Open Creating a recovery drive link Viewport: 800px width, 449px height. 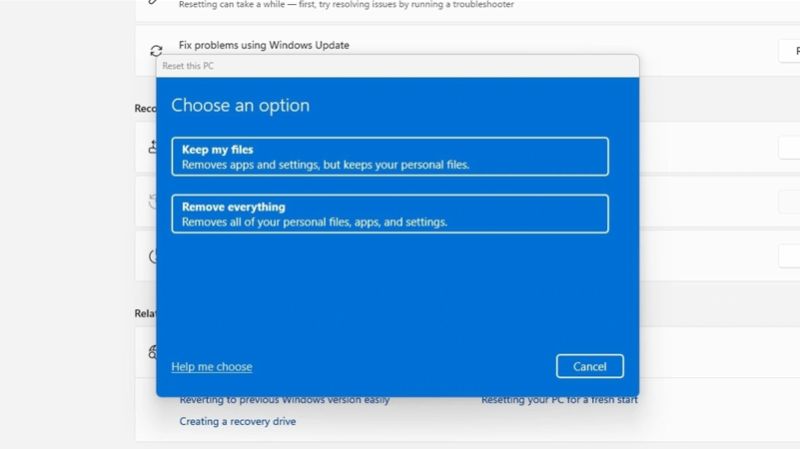238,421
